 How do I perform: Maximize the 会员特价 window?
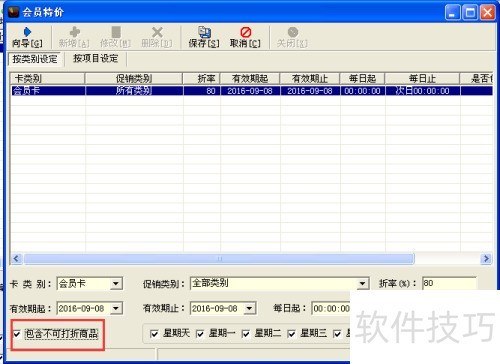pyautogui.click(x=470, y=13)
